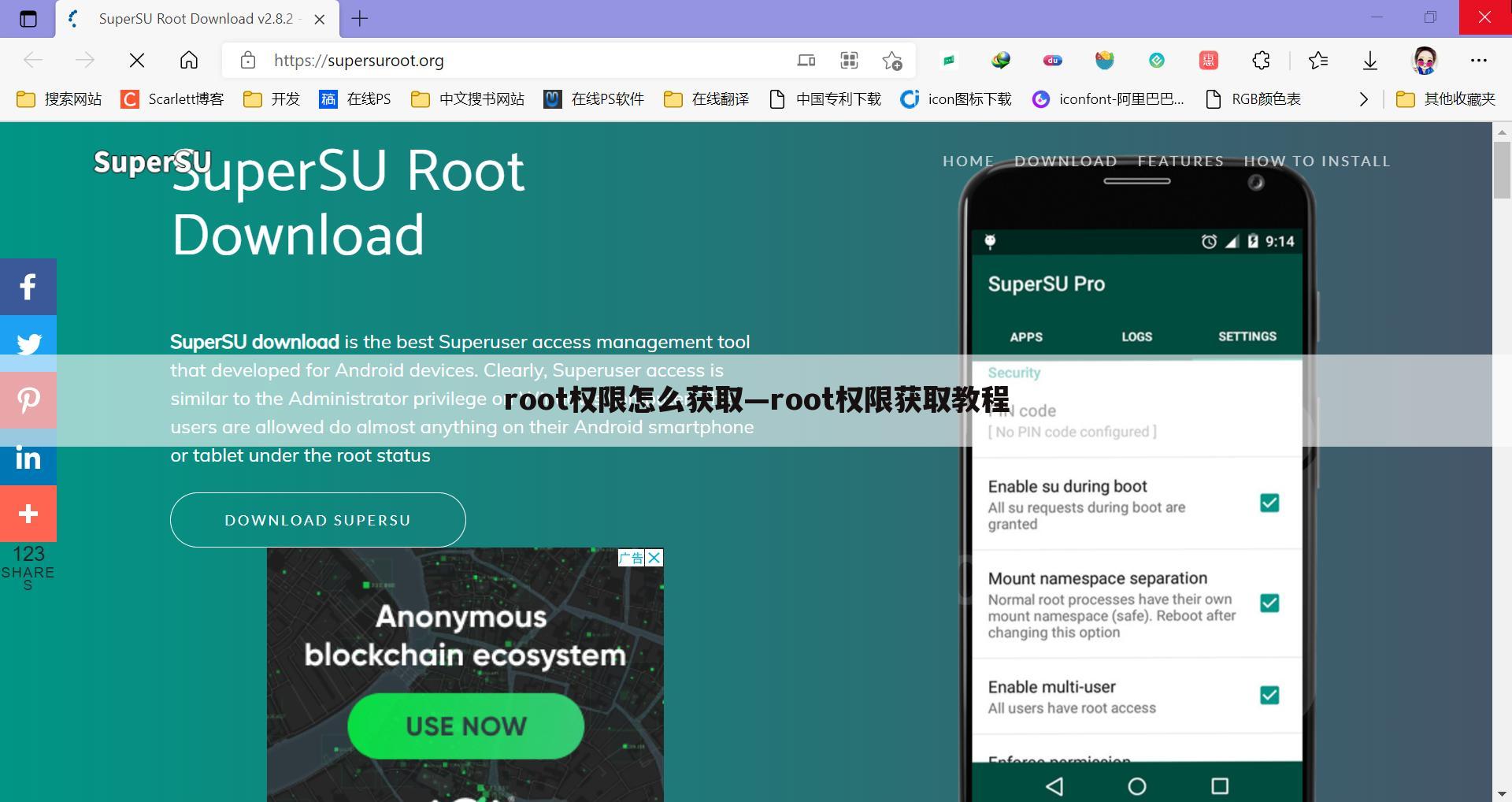Open the icon图标下载 bookmark
This screenshot has width=1512, height=802.
coord(956,98)
